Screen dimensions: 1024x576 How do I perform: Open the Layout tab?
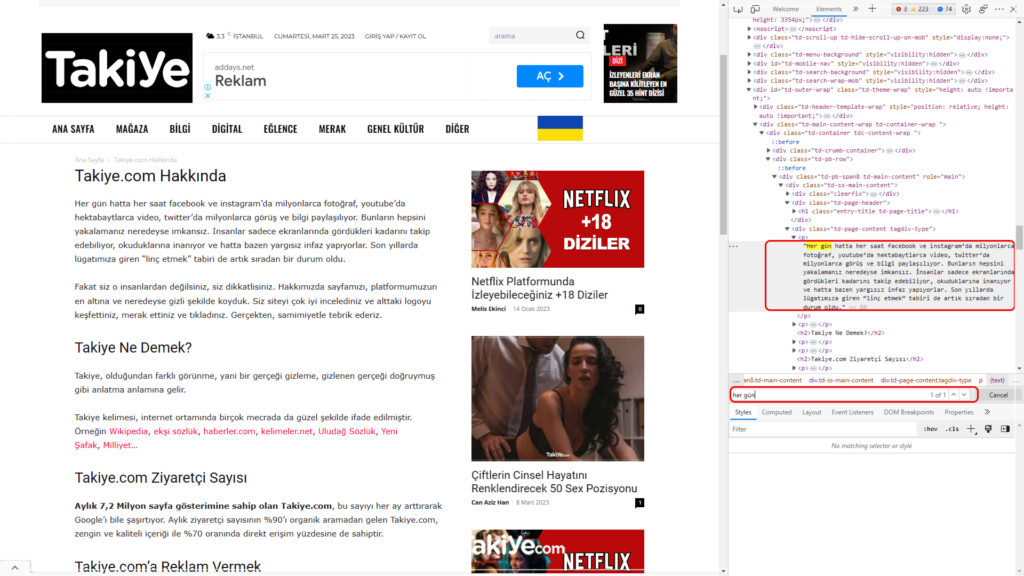point(812,412)
